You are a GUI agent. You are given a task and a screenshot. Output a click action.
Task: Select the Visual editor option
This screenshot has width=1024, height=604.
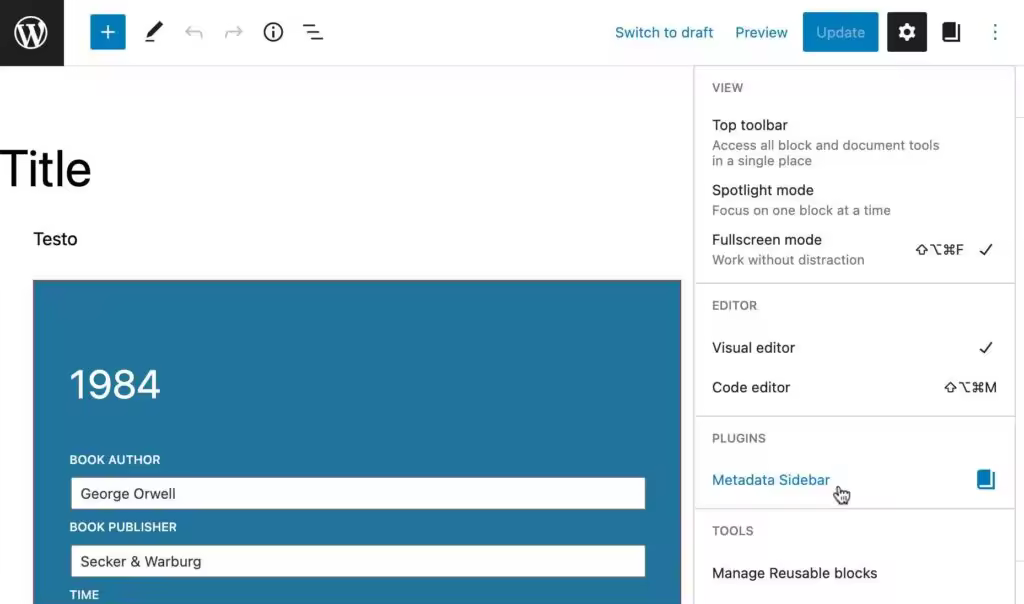point(854,347)
